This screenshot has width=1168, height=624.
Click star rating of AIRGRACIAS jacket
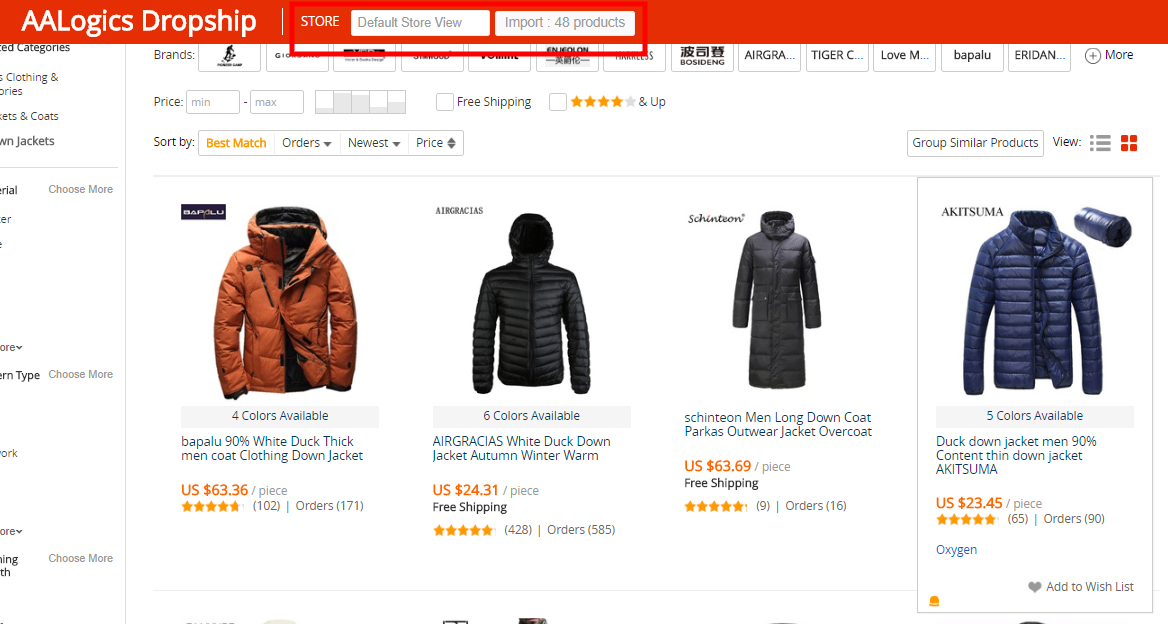[464, 530]
